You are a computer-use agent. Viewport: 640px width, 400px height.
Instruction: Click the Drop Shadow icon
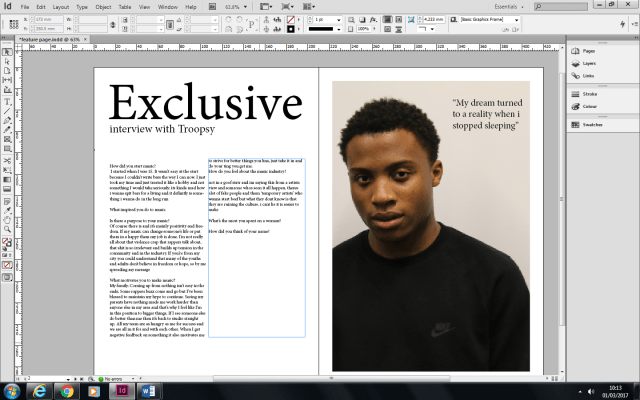[x=362, y=20]
